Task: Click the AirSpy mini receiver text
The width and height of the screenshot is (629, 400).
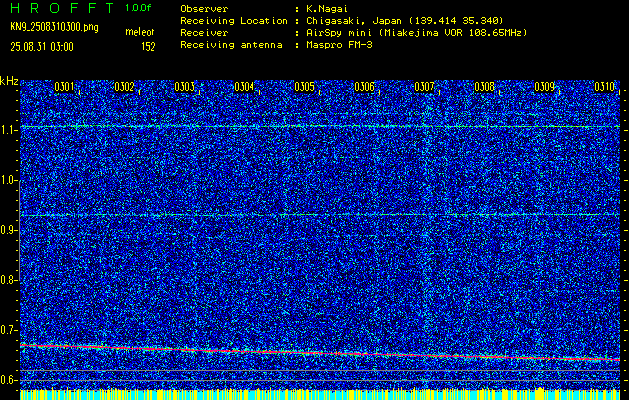Action: (417, 33)
